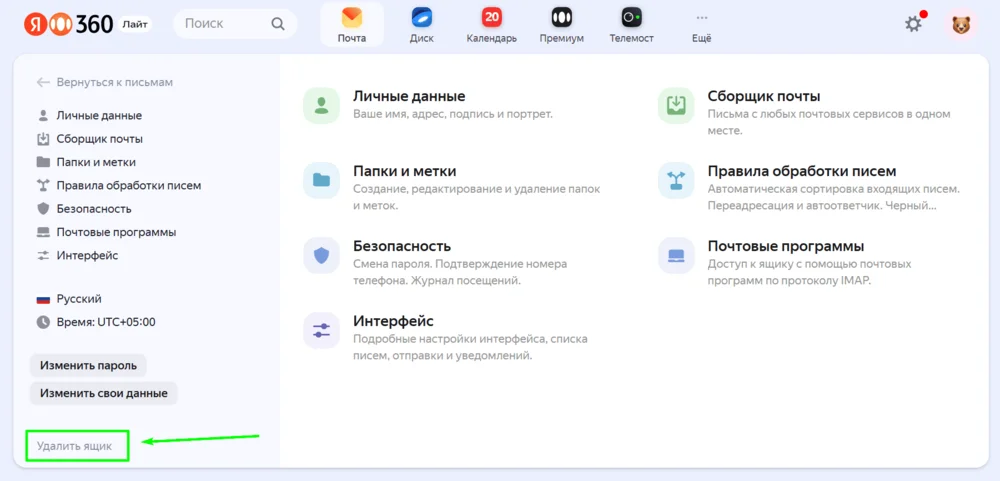Open the Безопасность heading in main panel

tap(402, 246)
